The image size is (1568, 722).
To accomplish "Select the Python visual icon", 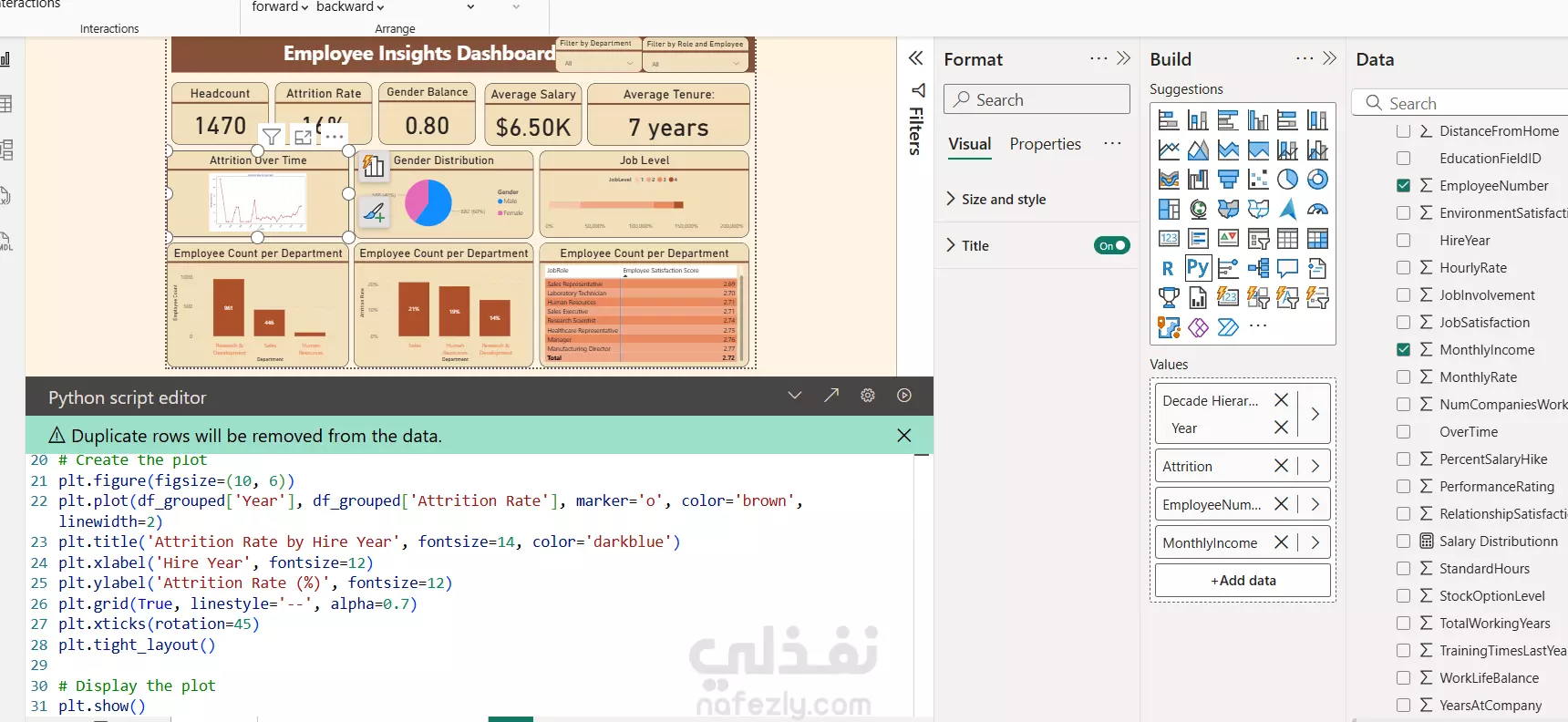I will pos(1198,268).
